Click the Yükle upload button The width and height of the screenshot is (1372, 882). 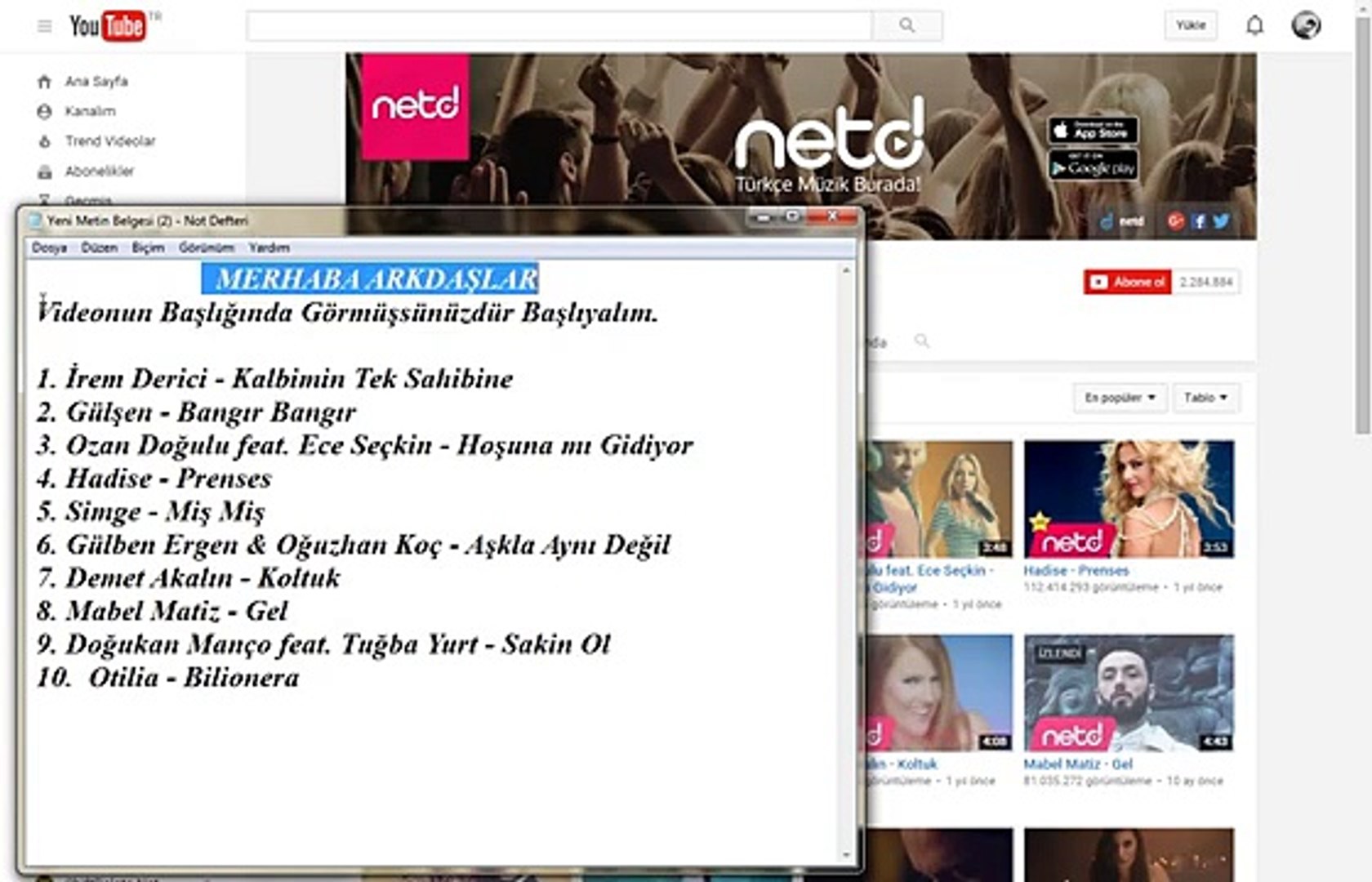click(1191, 25)
